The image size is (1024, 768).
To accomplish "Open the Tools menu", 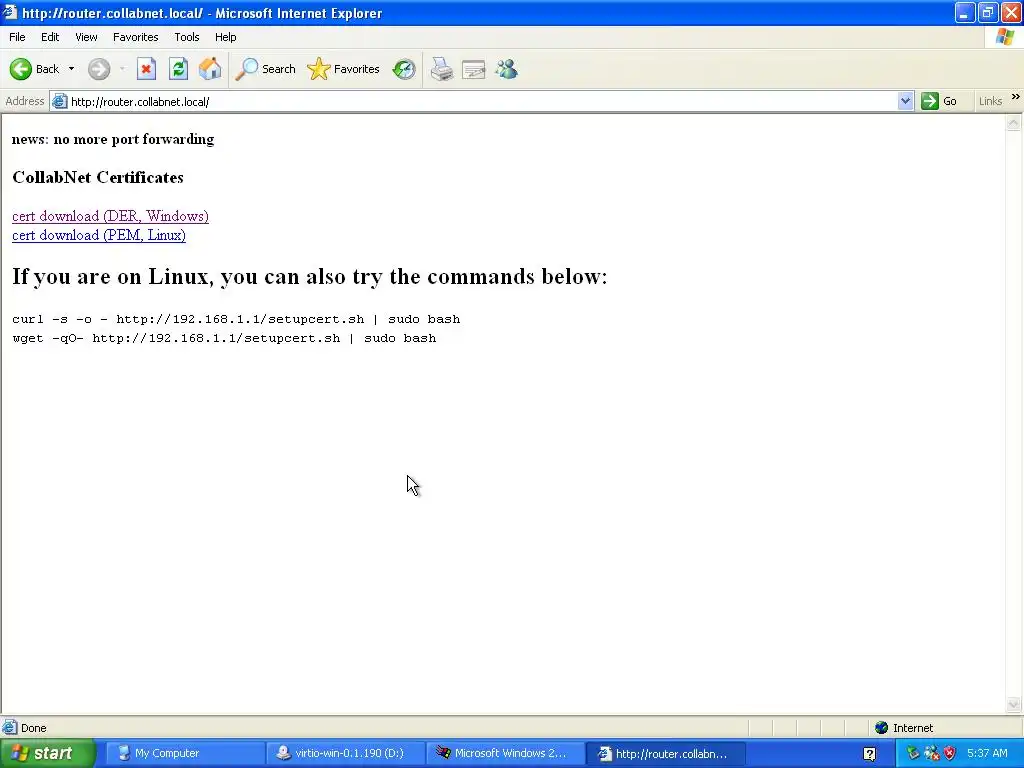I will pos(187,37).
